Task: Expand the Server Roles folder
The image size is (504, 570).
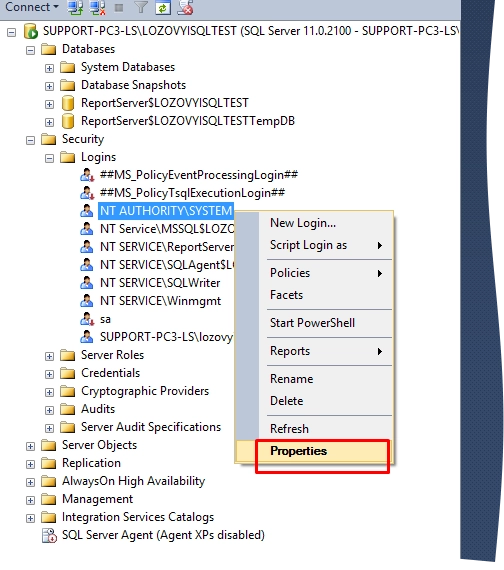Action: click(x=49, y=357)
